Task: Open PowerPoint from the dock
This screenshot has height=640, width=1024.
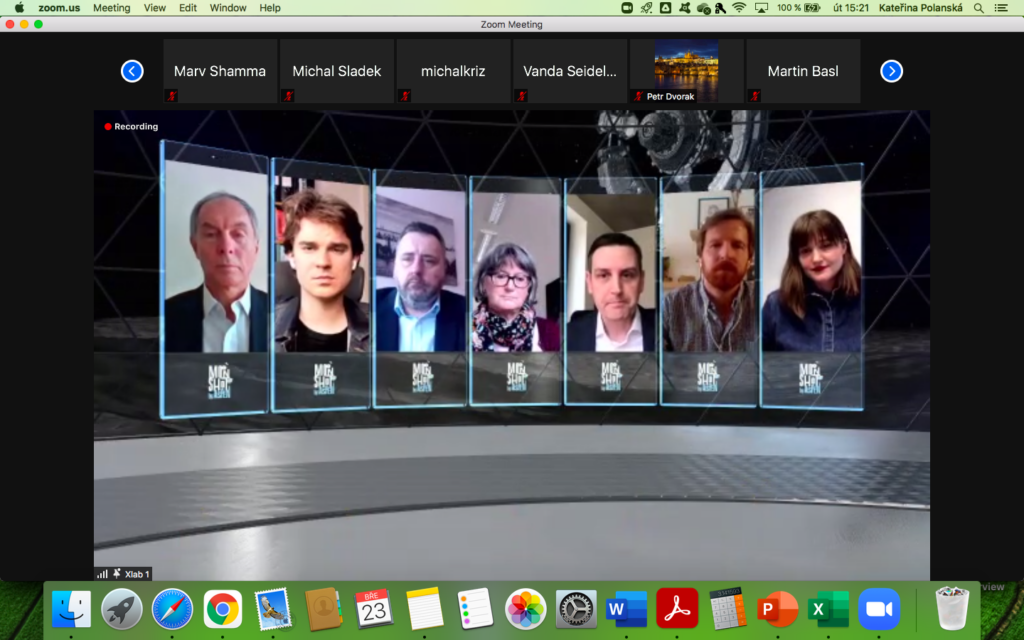Action: tap(778, 608)
